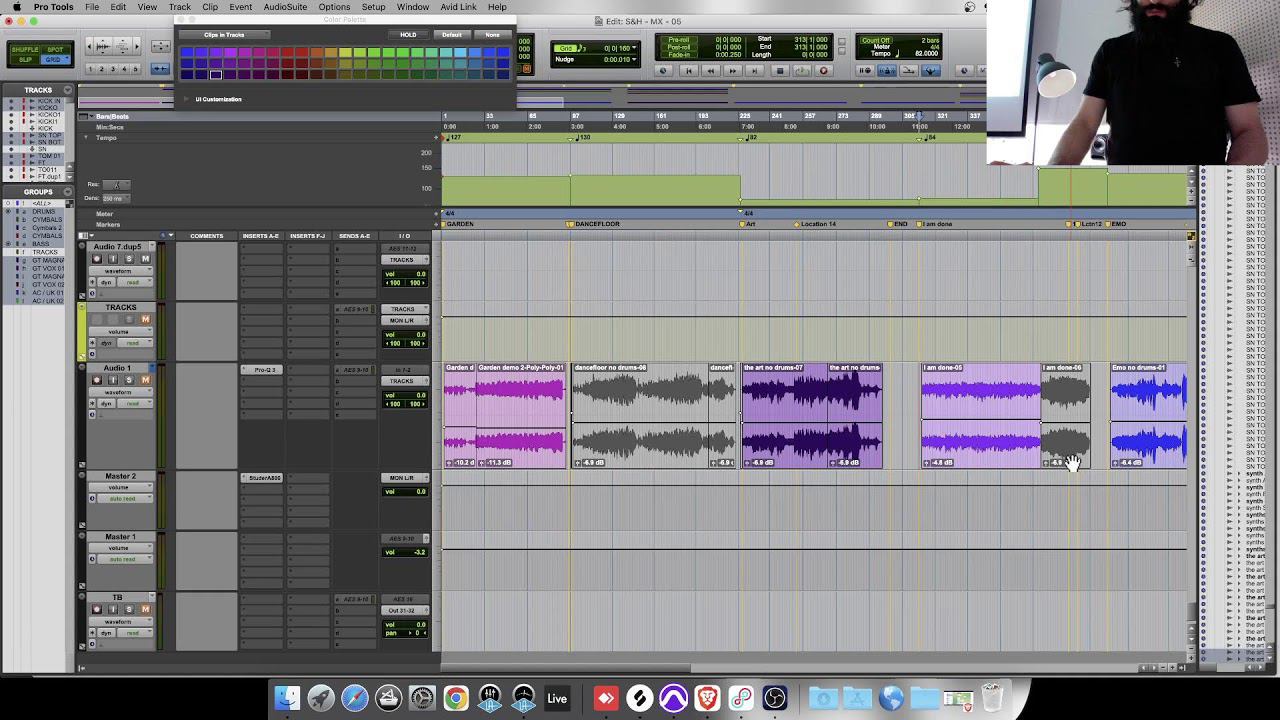Click HOLD in Color Palette
The width and height of the screenshot is (1280, 720).
408,35
